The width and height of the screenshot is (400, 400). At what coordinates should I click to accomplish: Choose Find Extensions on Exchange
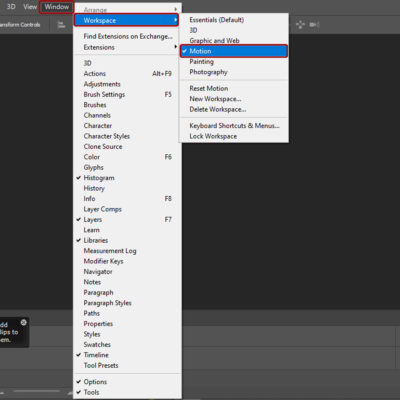(x=127, y=36)
